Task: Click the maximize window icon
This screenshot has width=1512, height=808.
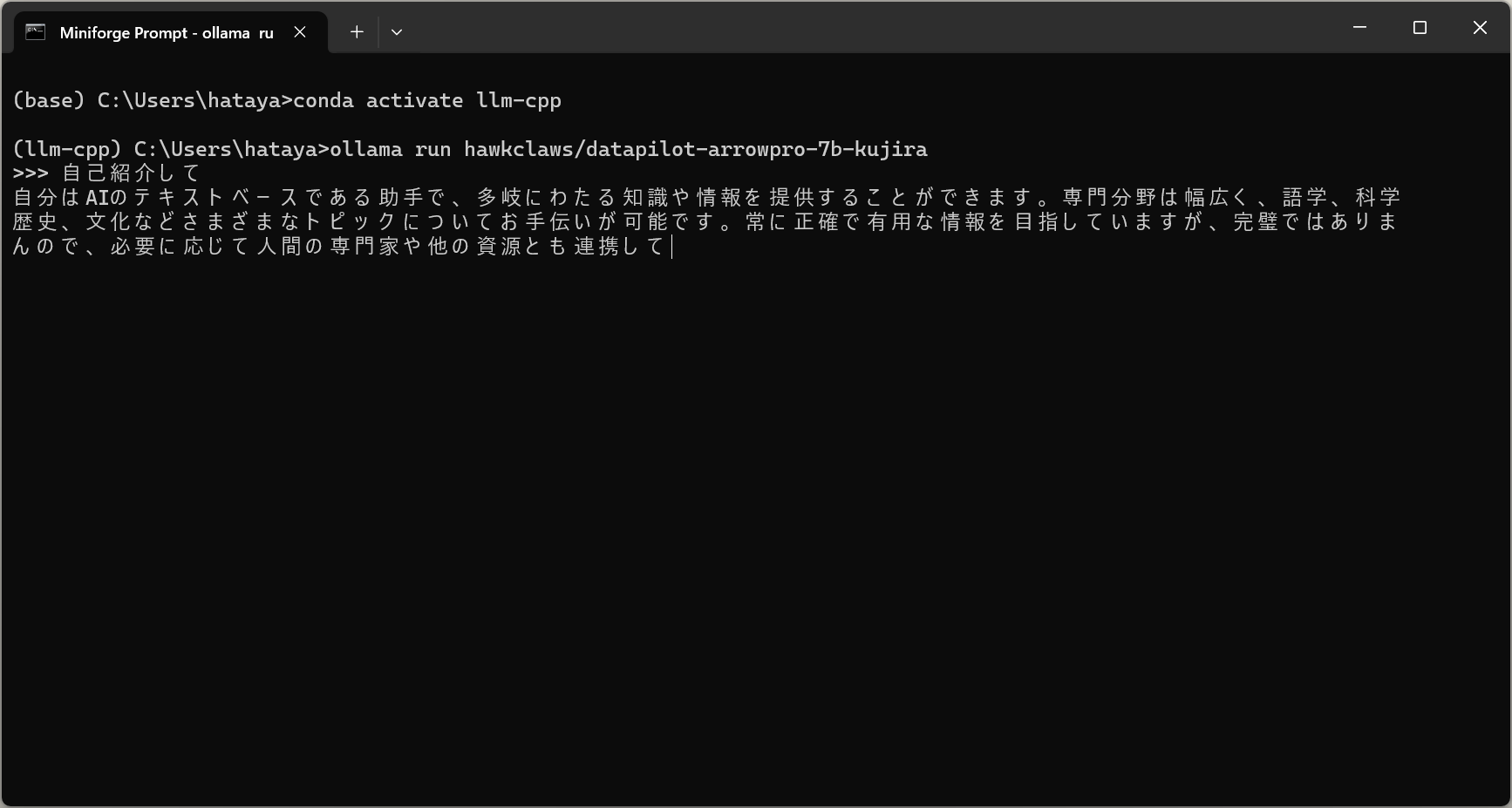Action: coord(1419,27)
